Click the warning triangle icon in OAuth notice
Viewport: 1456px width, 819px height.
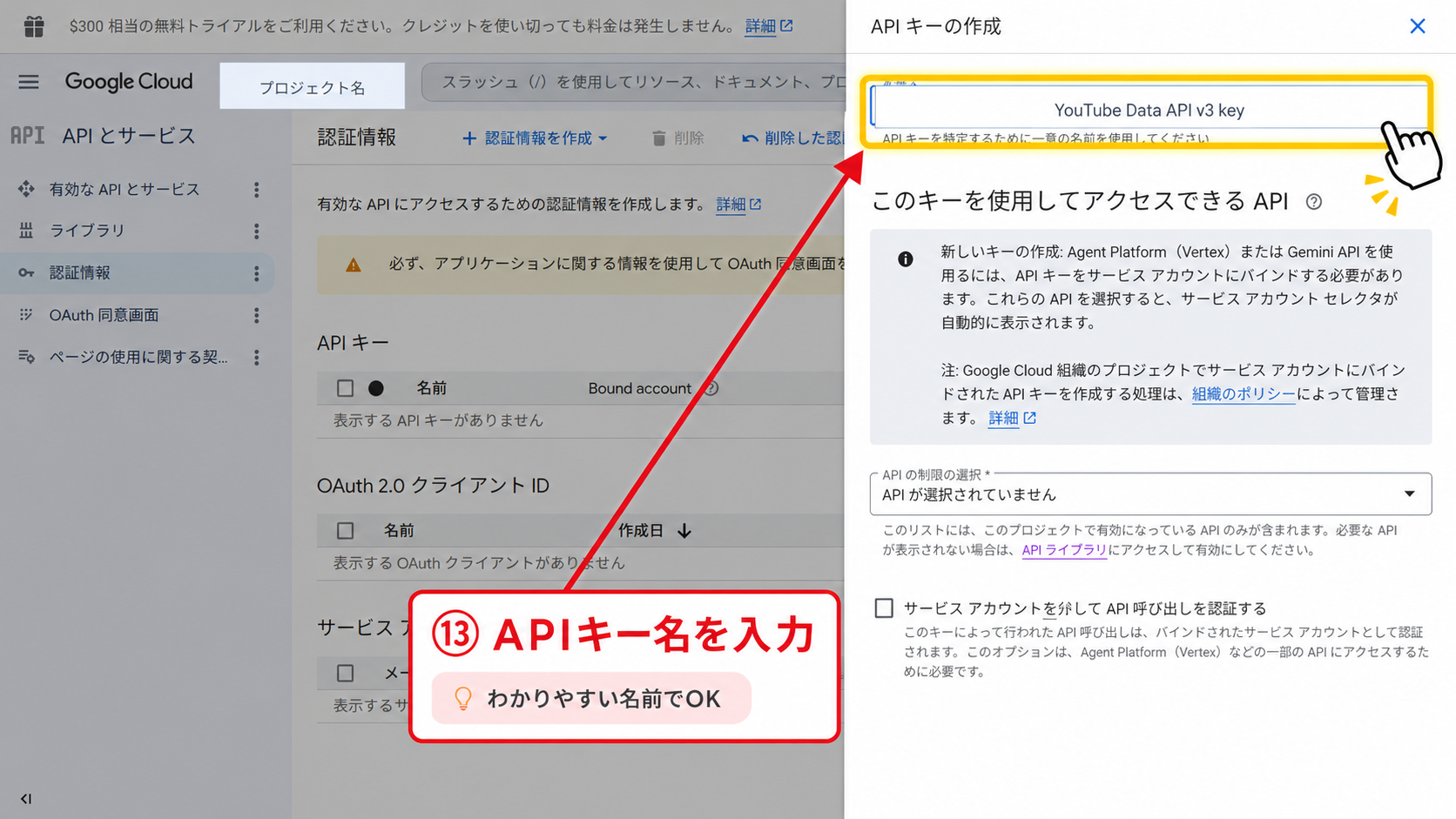(353, 265)
